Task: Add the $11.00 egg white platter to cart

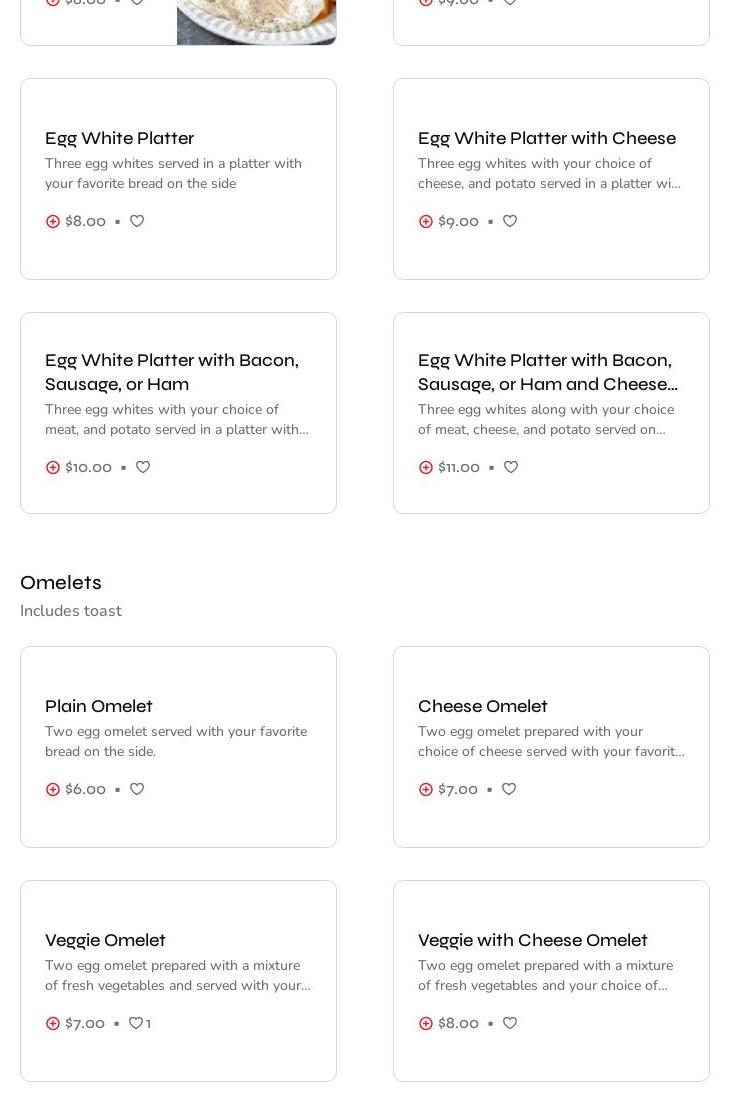Action: point(426,467)
